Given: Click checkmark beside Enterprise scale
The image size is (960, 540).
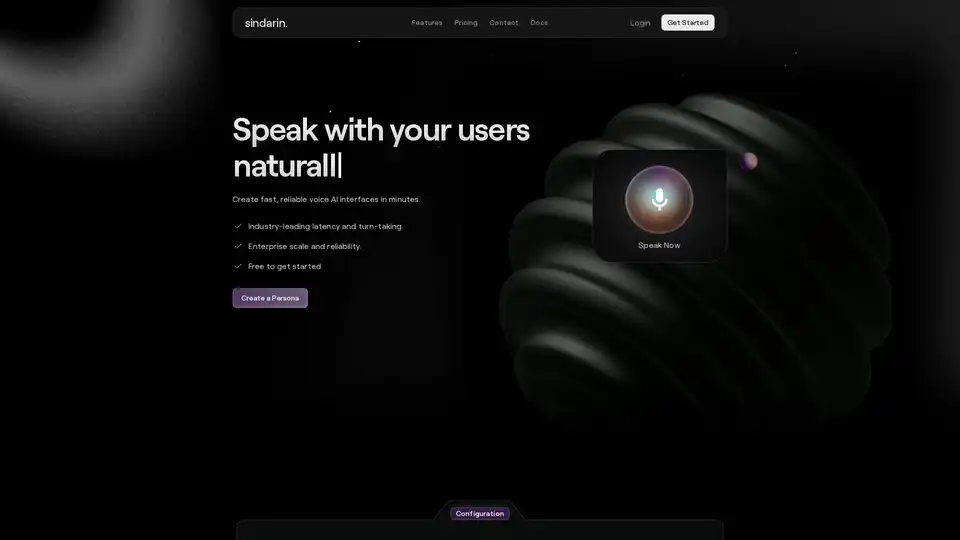Looking at the screenshot, I should [x=238, y=246].
